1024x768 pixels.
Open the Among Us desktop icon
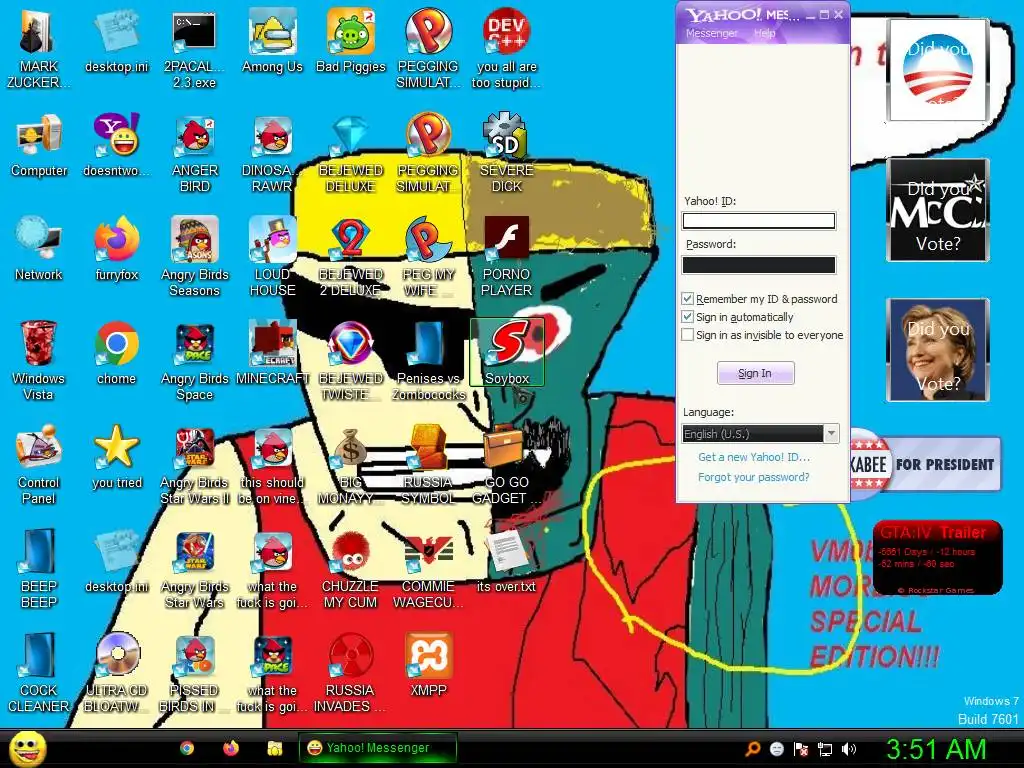[272, 40]
